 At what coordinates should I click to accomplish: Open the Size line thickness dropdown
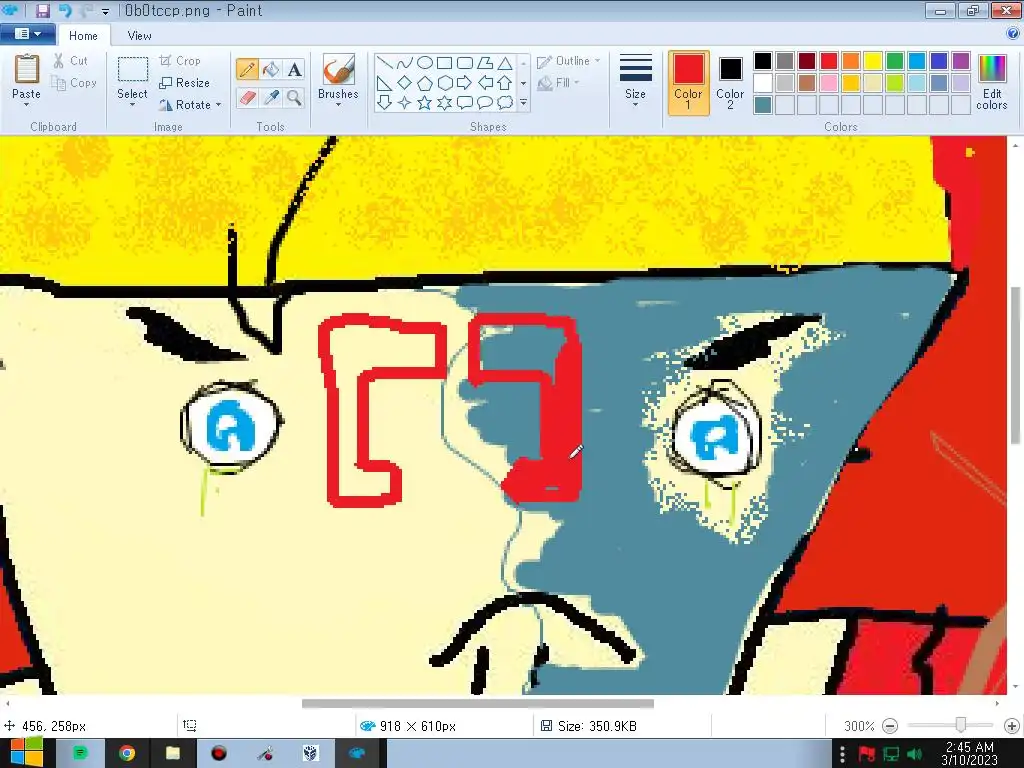635,81
